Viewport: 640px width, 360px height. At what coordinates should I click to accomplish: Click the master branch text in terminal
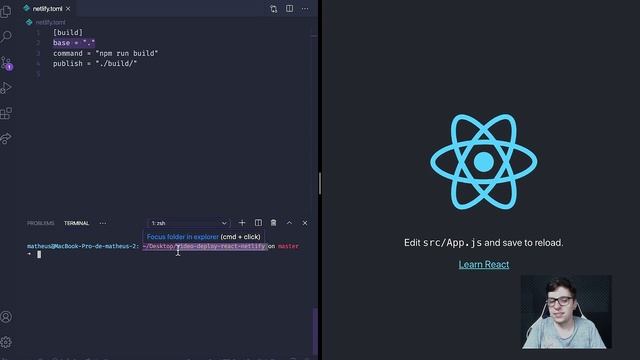(288, 246)
